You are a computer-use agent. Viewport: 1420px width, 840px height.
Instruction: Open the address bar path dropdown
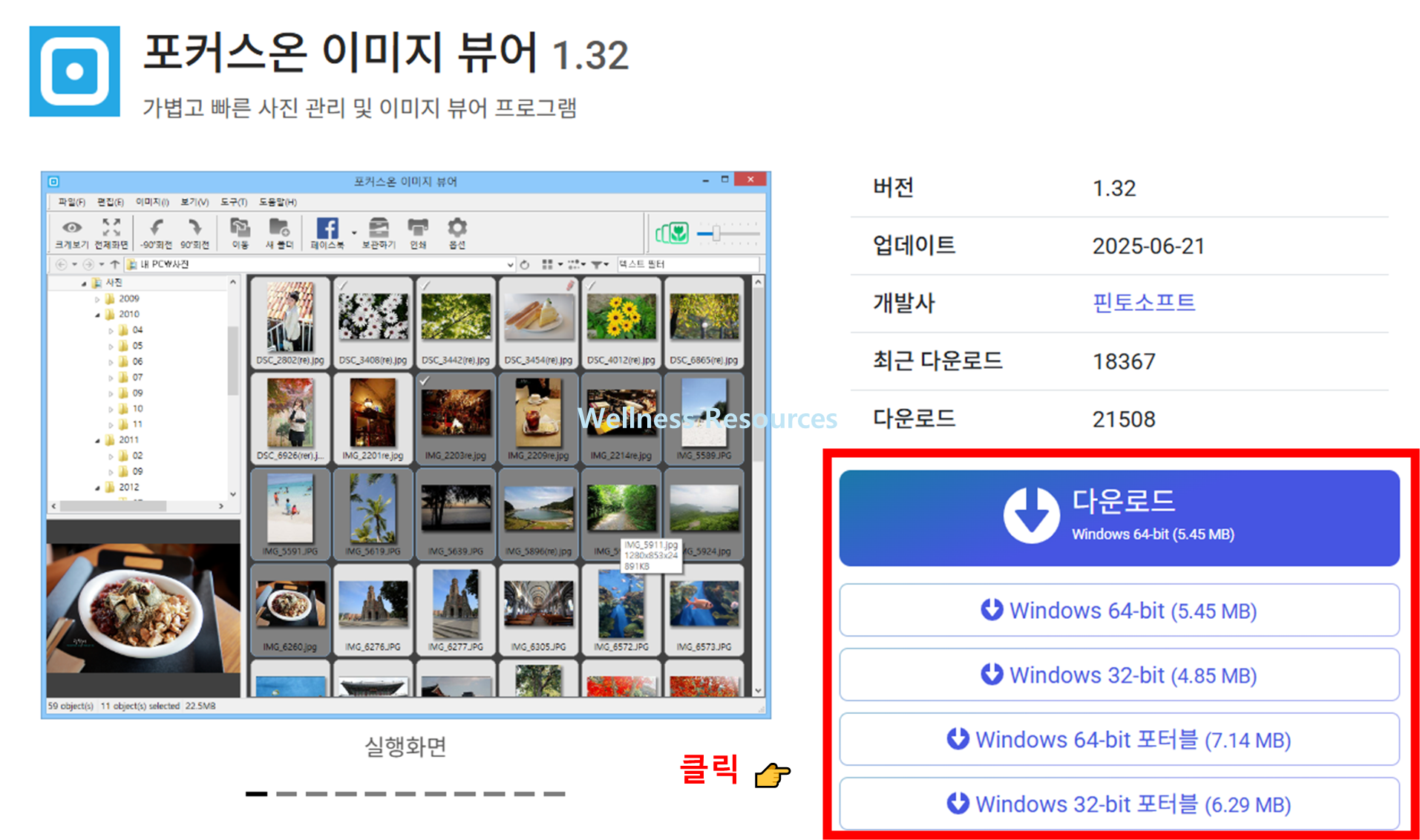510,264
